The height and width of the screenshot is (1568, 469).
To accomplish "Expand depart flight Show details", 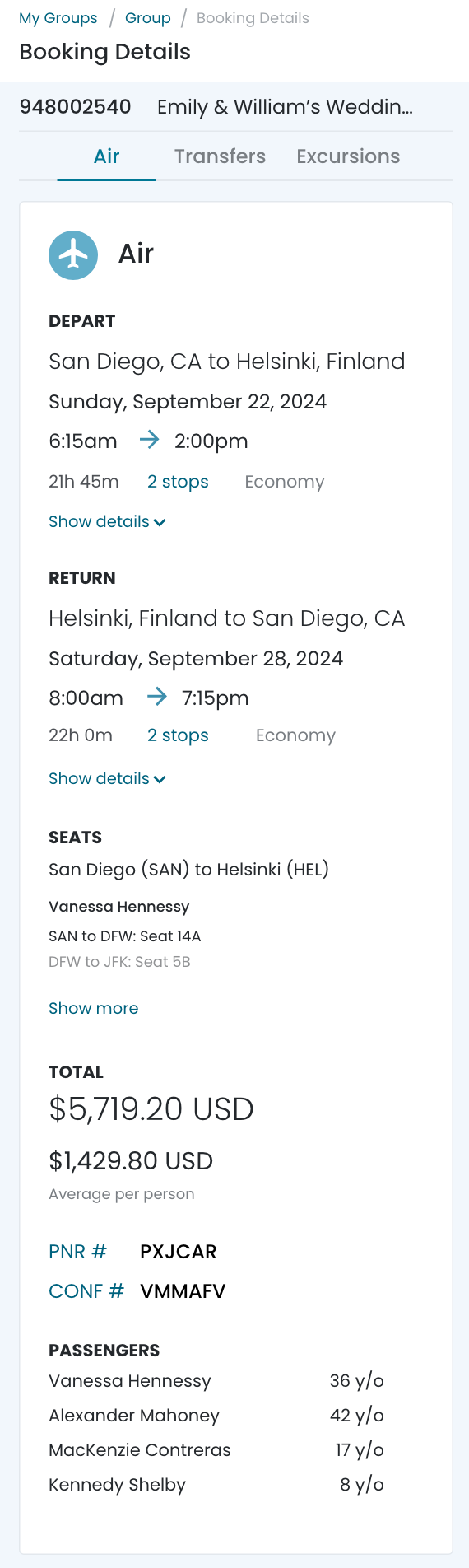I will click(107, 521).
